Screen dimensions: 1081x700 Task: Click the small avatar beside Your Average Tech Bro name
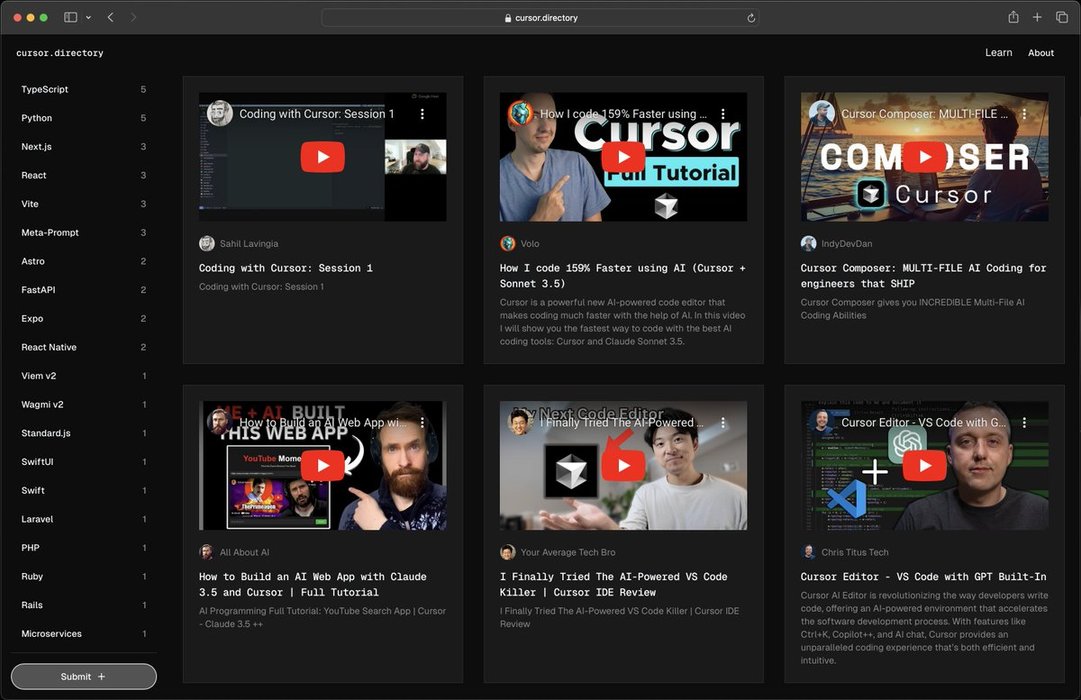pyautogui.click(x=507, y=552)
